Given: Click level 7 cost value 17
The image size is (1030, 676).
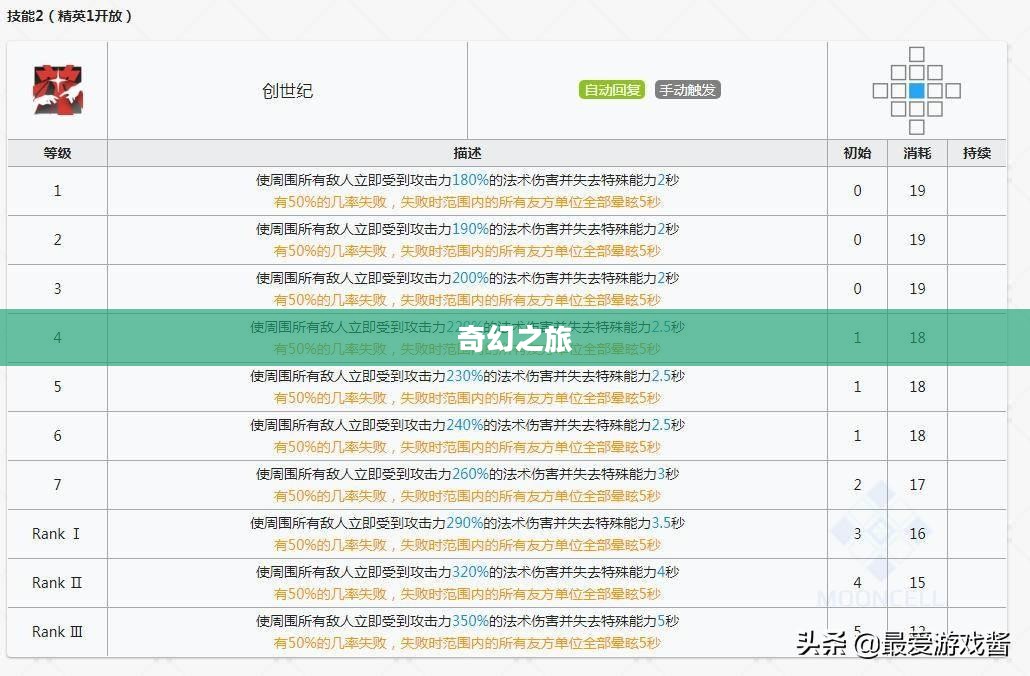Looking at the screenshot, I should pos(917,485).
